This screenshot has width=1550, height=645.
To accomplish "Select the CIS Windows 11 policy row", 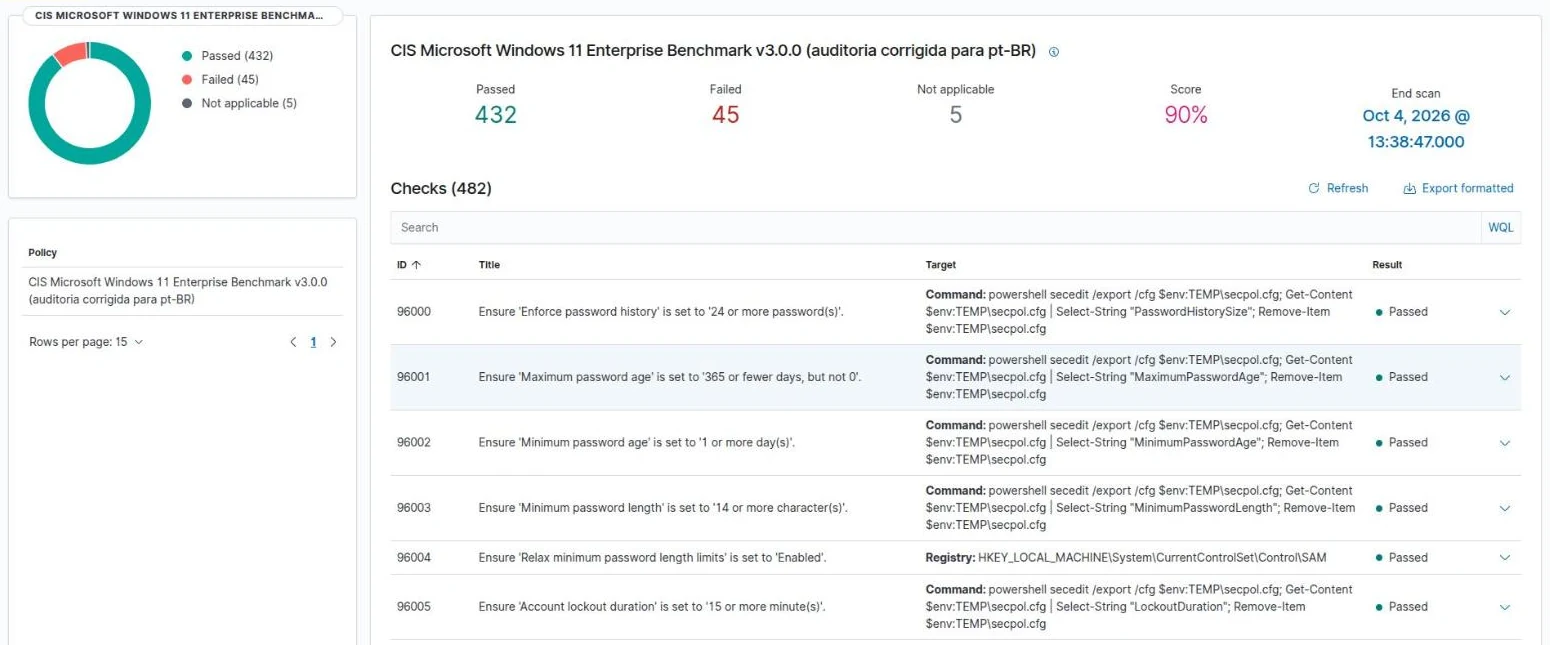I will [182, 291].
